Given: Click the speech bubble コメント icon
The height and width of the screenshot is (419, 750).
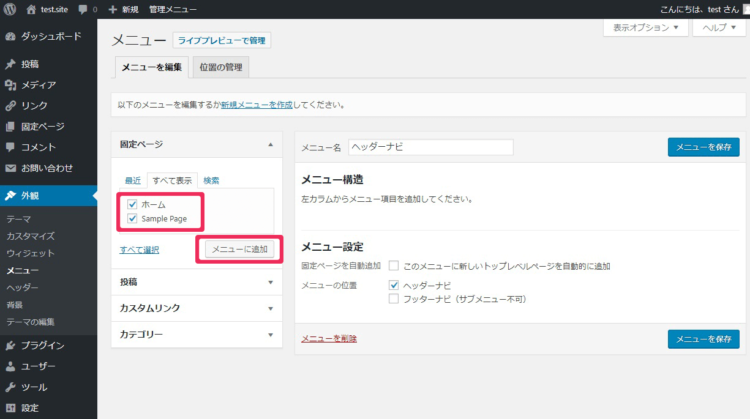Looking at the screenshot, I should coord(10,147).
